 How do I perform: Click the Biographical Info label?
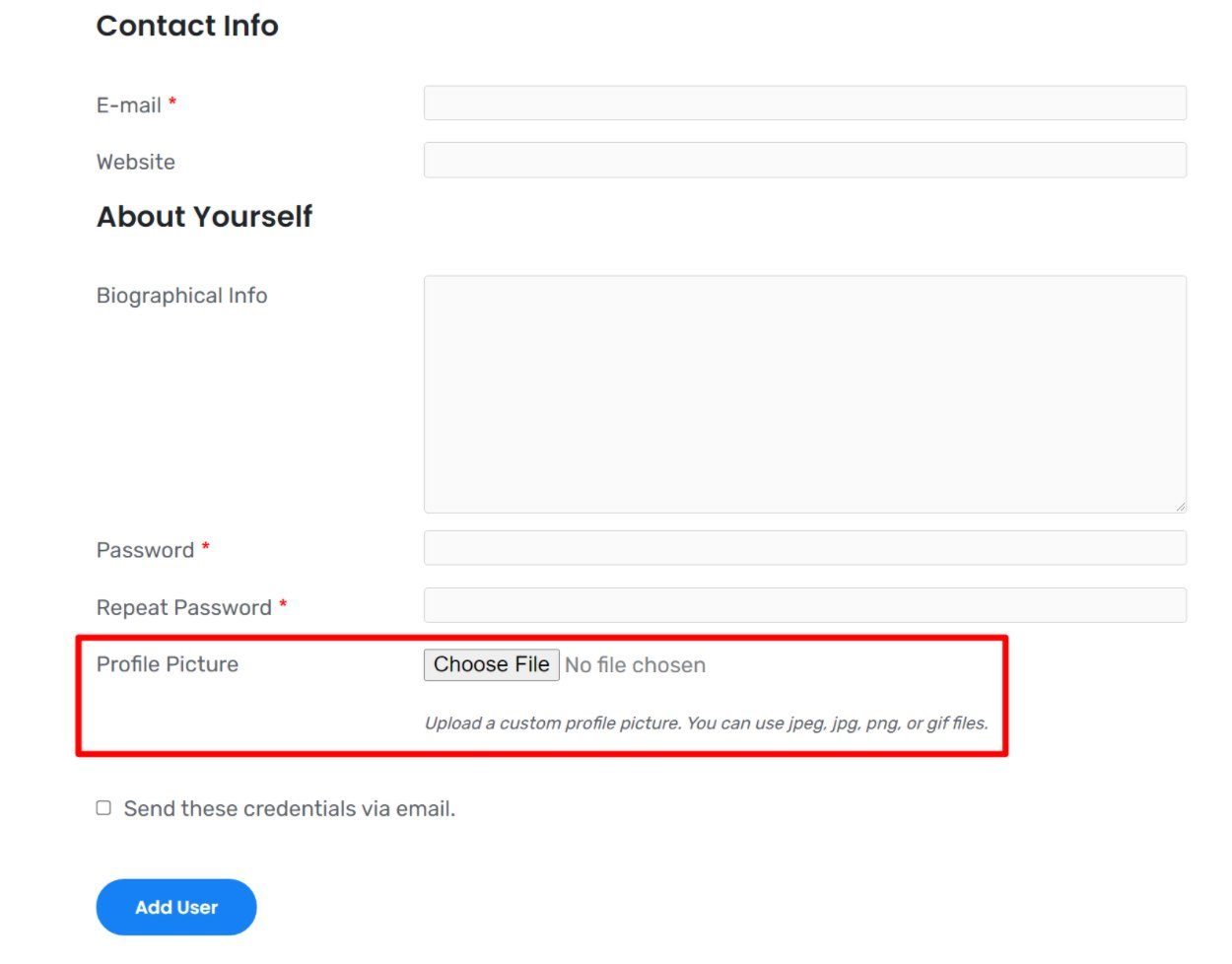181,296
